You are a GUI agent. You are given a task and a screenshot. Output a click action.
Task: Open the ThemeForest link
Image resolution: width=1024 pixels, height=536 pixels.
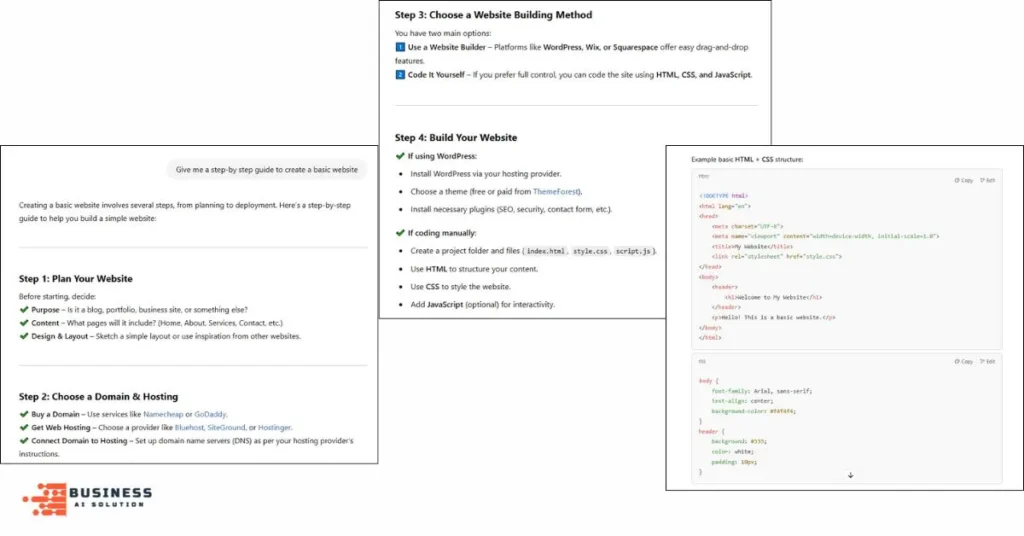(556, 191)
